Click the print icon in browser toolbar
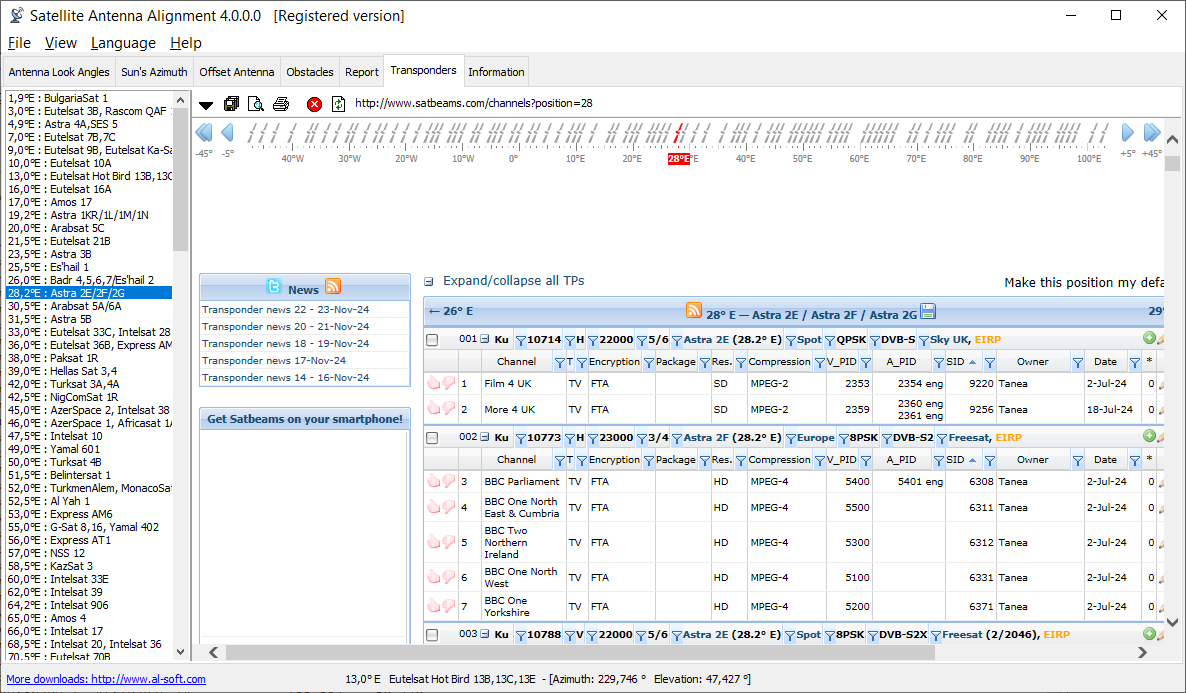The width and height of the screenshot is (1186, 693). [281, 104]
